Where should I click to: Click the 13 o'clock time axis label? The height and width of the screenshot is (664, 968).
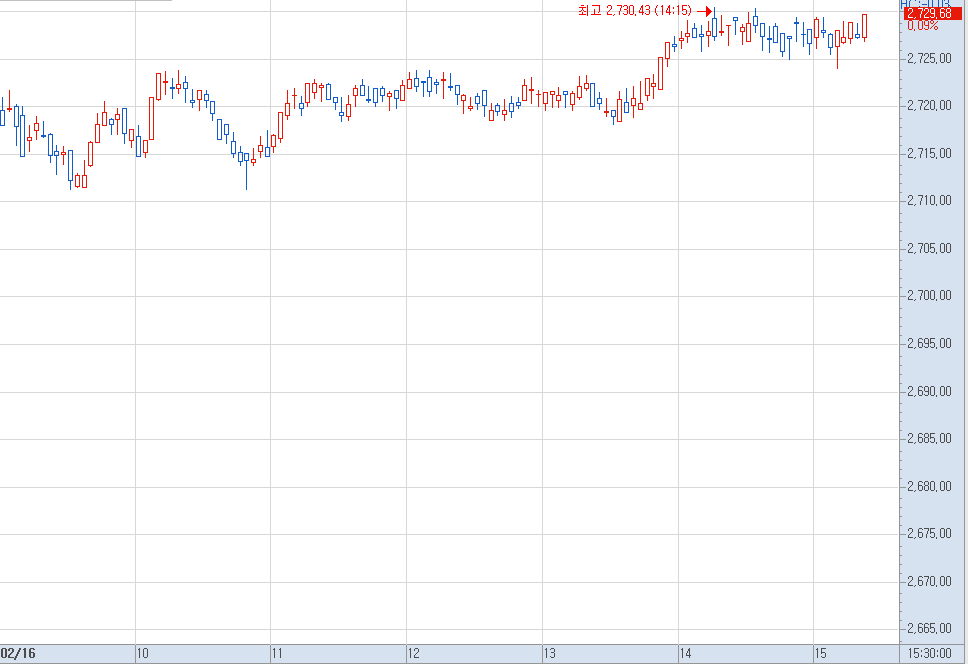[x=549, y=654]
